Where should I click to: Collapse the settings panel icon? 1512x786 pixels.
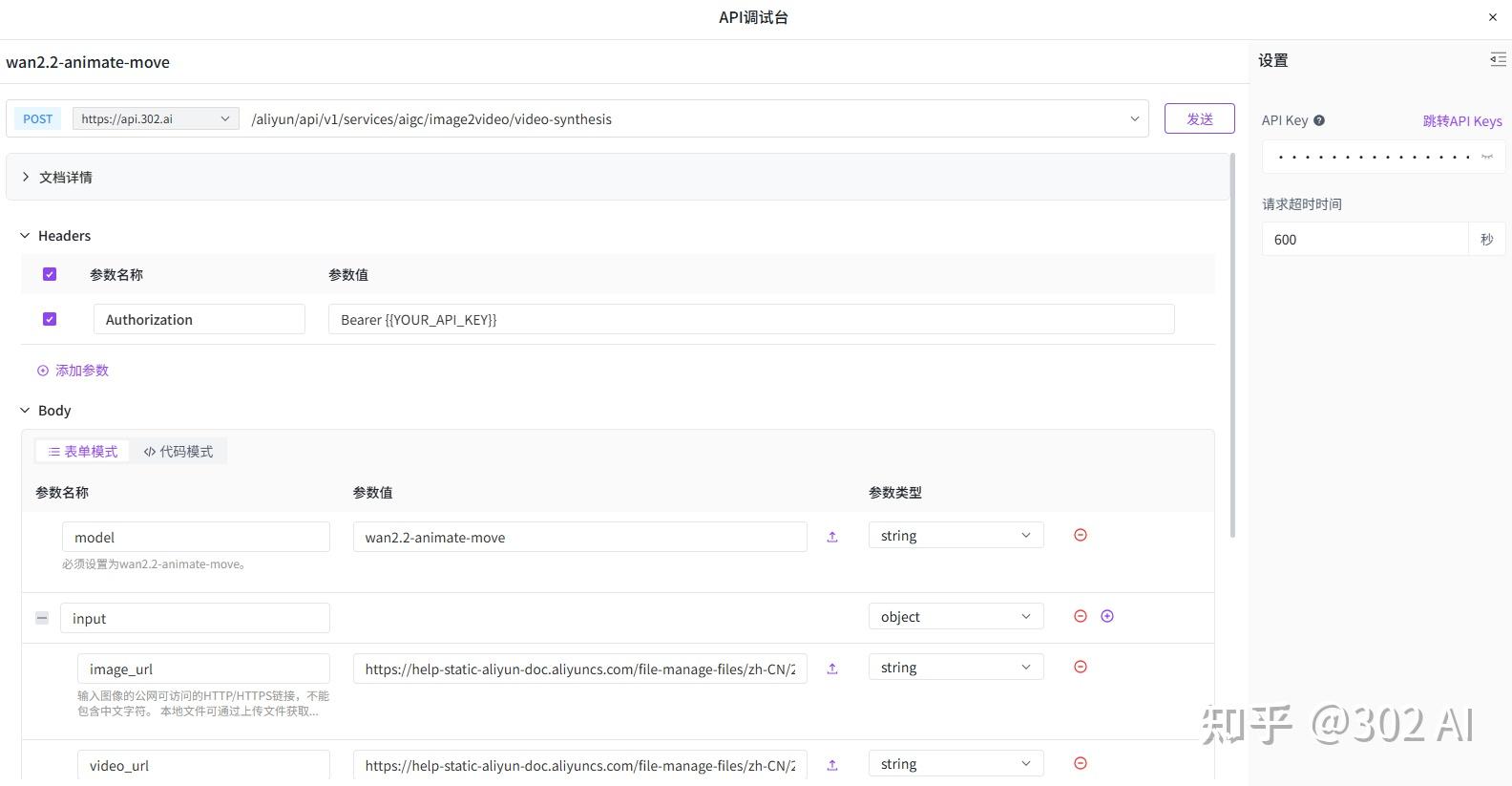click(x=1498, y=60)
